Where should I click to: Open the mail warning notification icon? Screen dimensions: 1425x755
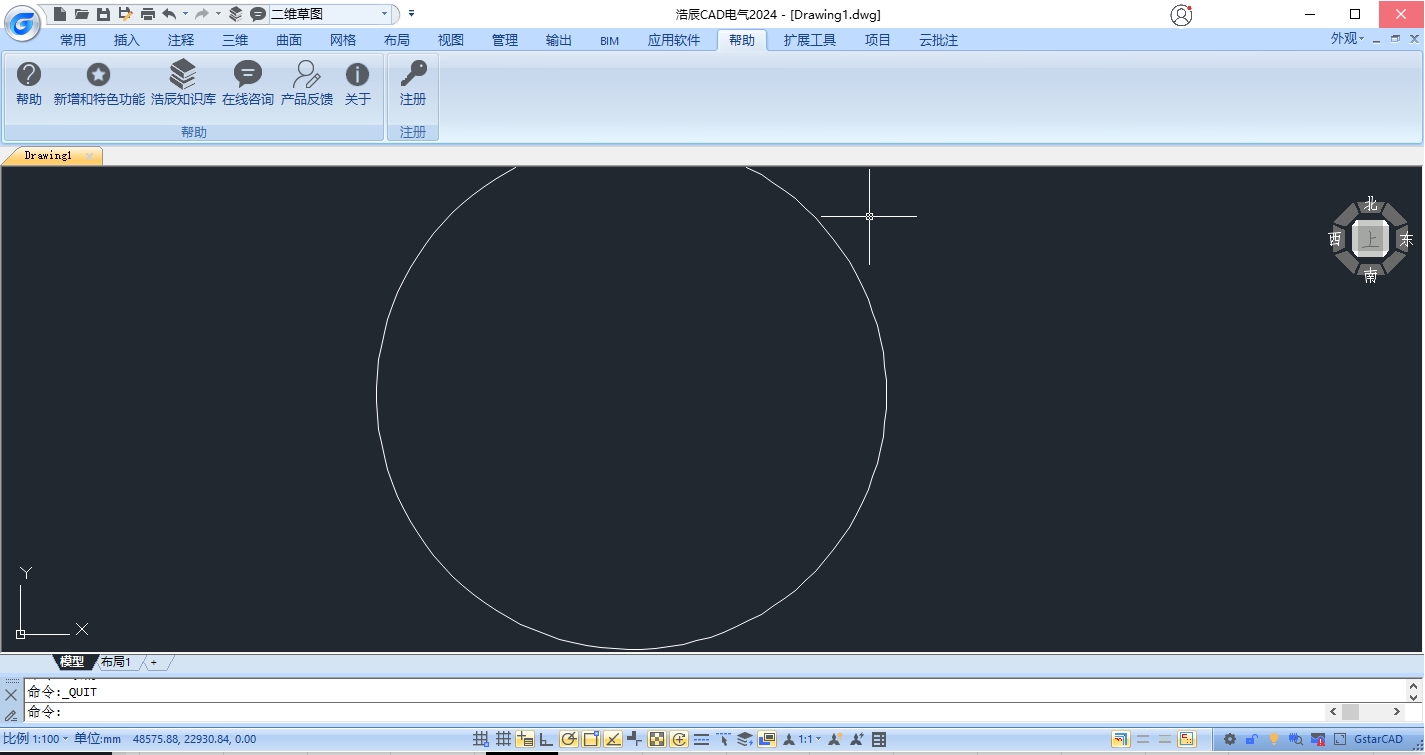[x=1318, y=739]
